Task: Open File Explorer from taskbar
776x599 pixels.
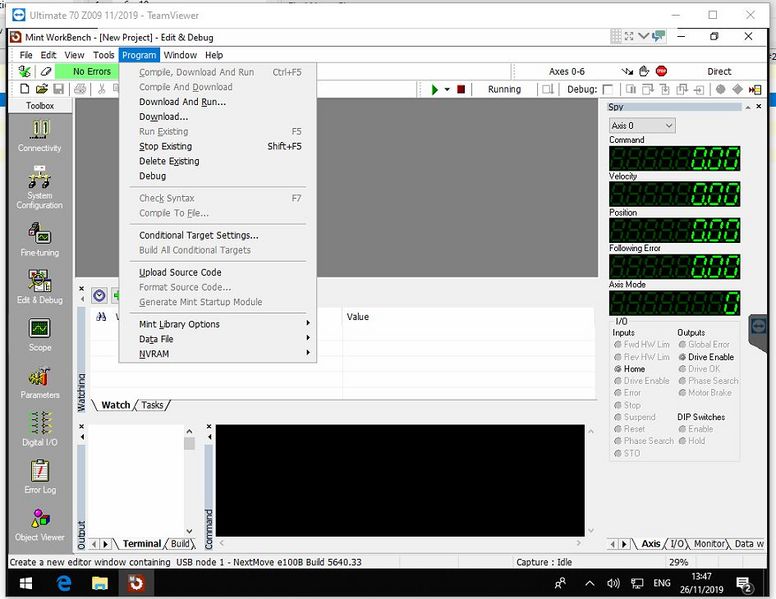Action: tap(100, 583)
